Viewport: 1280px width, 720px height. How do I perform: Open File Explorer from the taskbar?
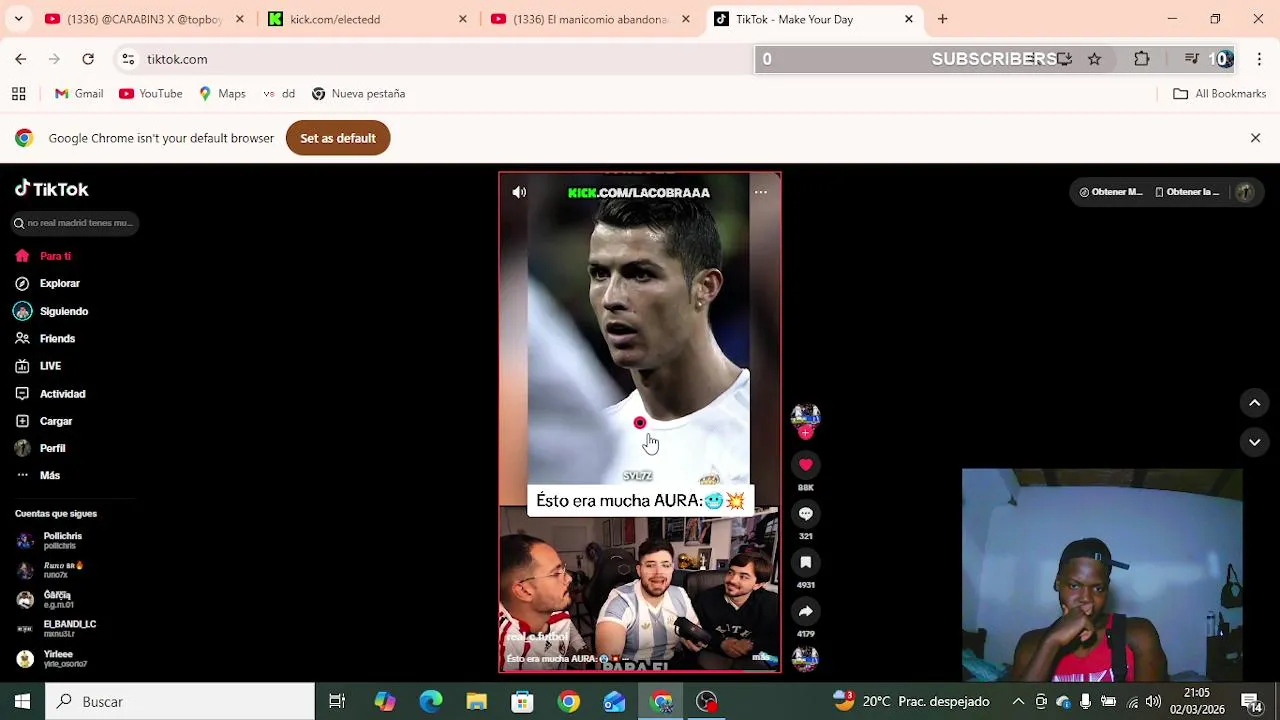[x=476, y=702]
